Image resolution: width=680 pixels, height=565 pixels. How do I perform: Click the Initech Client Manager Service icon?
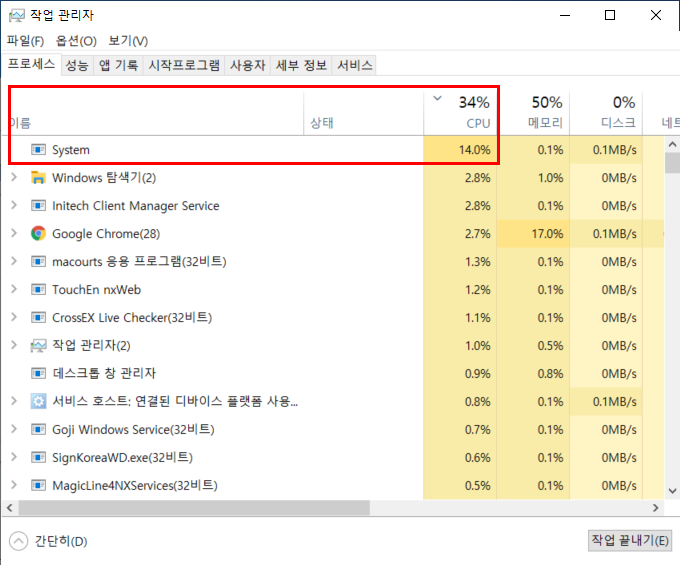pyautogui.click(x=38, y=206)
